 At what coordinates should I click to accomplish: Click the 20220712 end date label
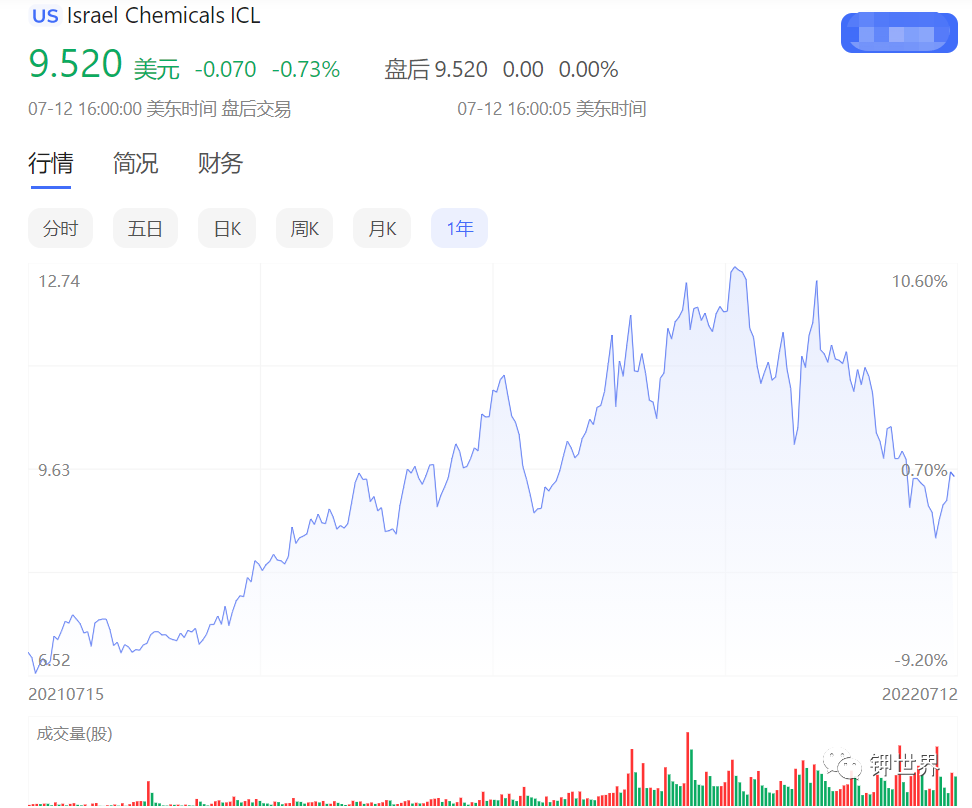click(920, 694)
